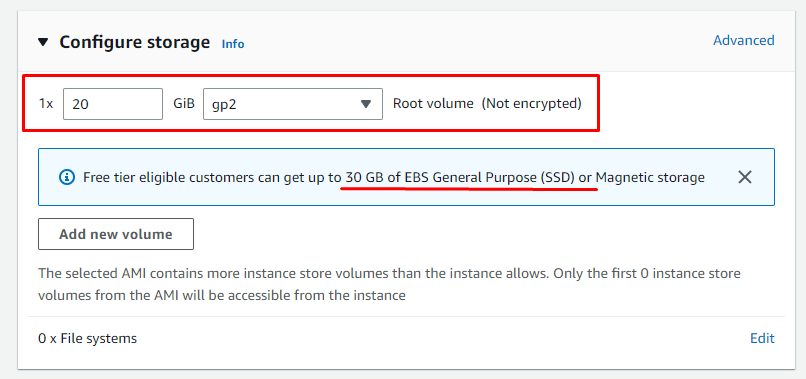Select the Root volume label
The height and width of the screenshot is (379, 806).
click(433, 103)
